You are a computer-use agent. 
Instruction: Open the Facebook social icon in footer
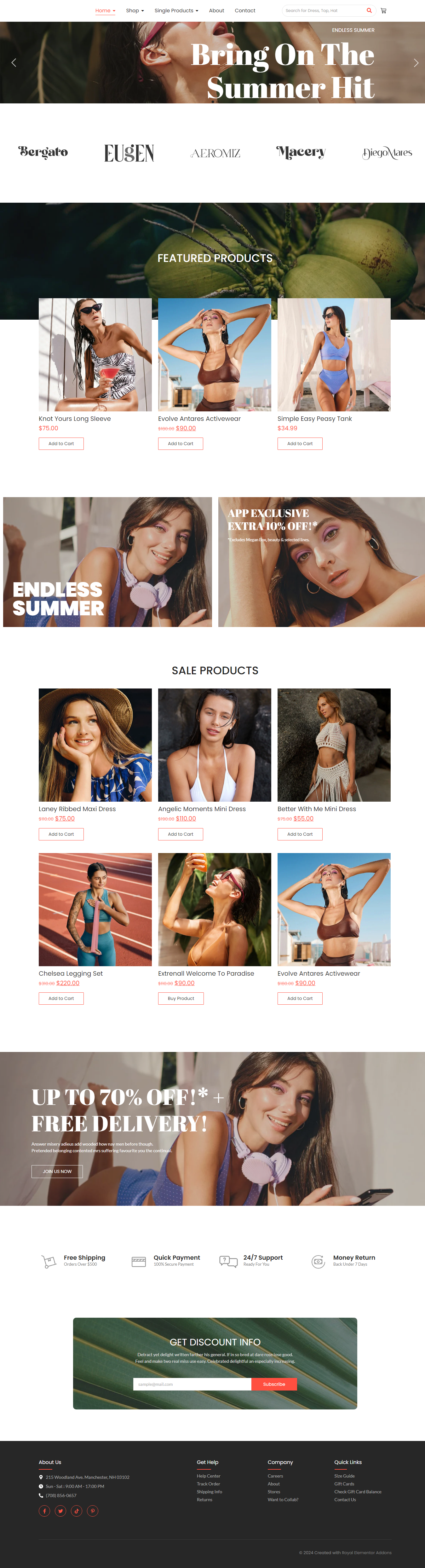44,1510
